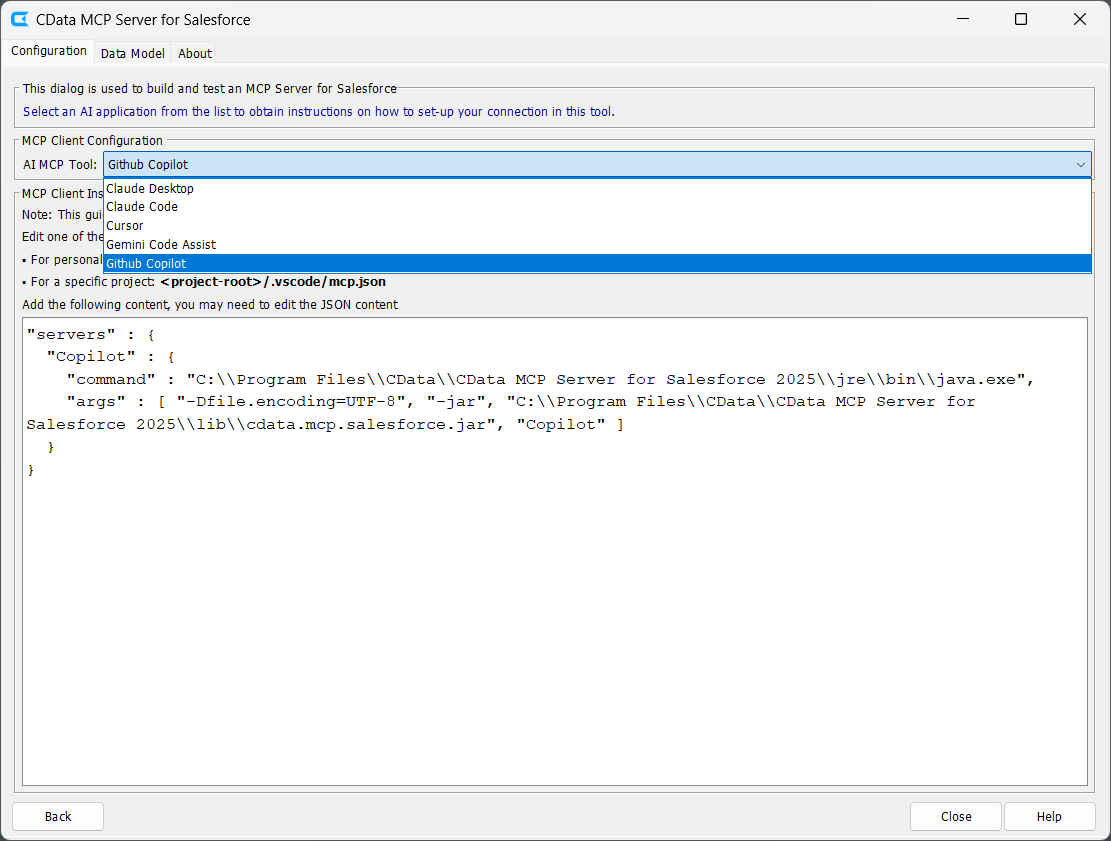Go to the About tab
Image resolution: width=1111 pixels, height=841 pixels.
click(195, 53)
